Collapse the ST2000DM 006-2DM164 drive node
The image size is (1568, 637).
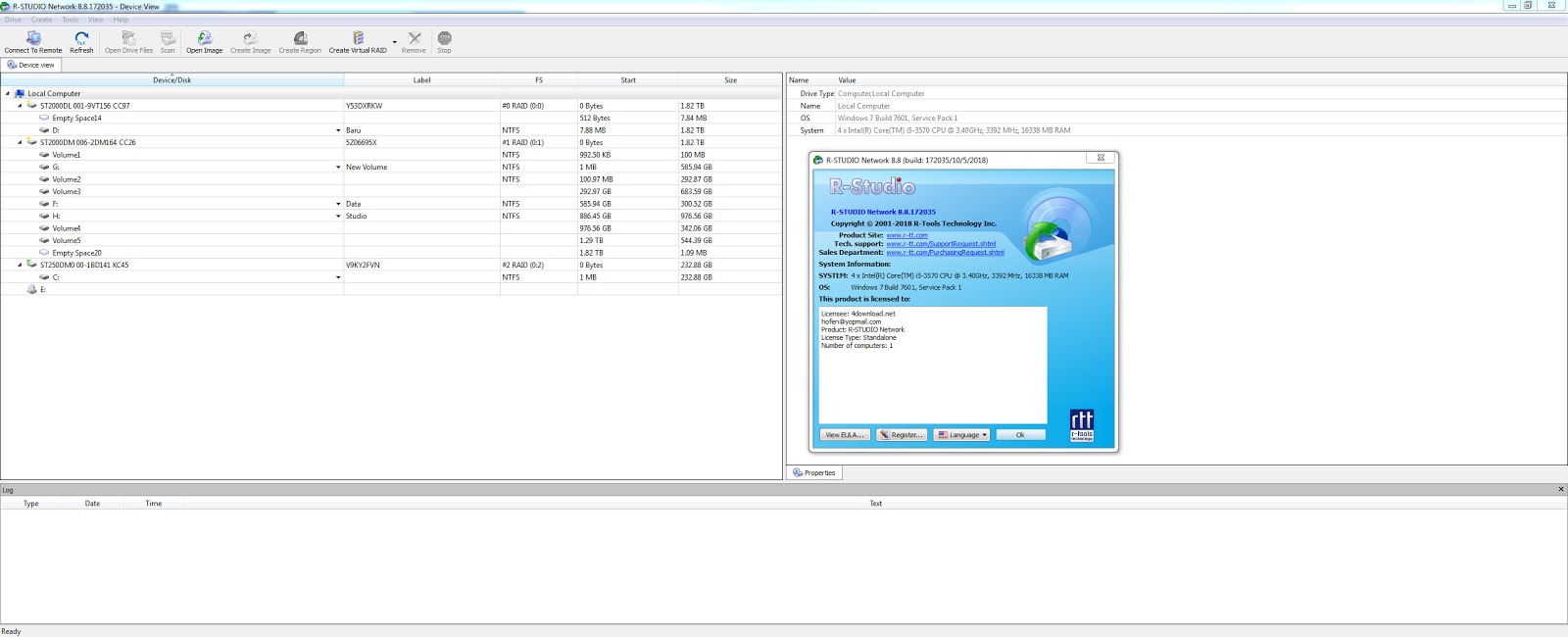point(20,142)
